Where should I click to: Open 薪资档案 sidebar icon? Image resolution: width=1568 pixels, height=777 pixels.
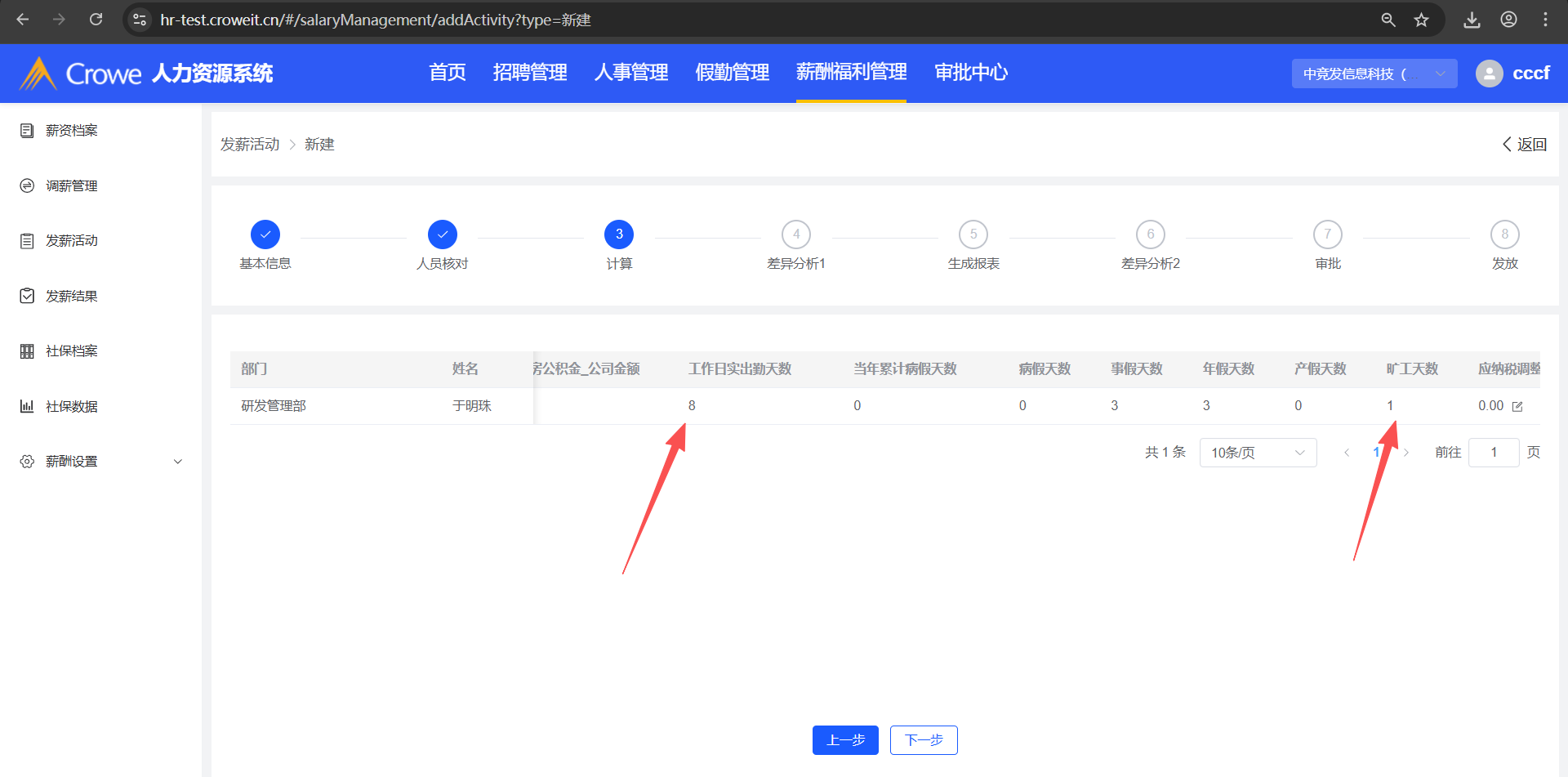click(27, 131)
